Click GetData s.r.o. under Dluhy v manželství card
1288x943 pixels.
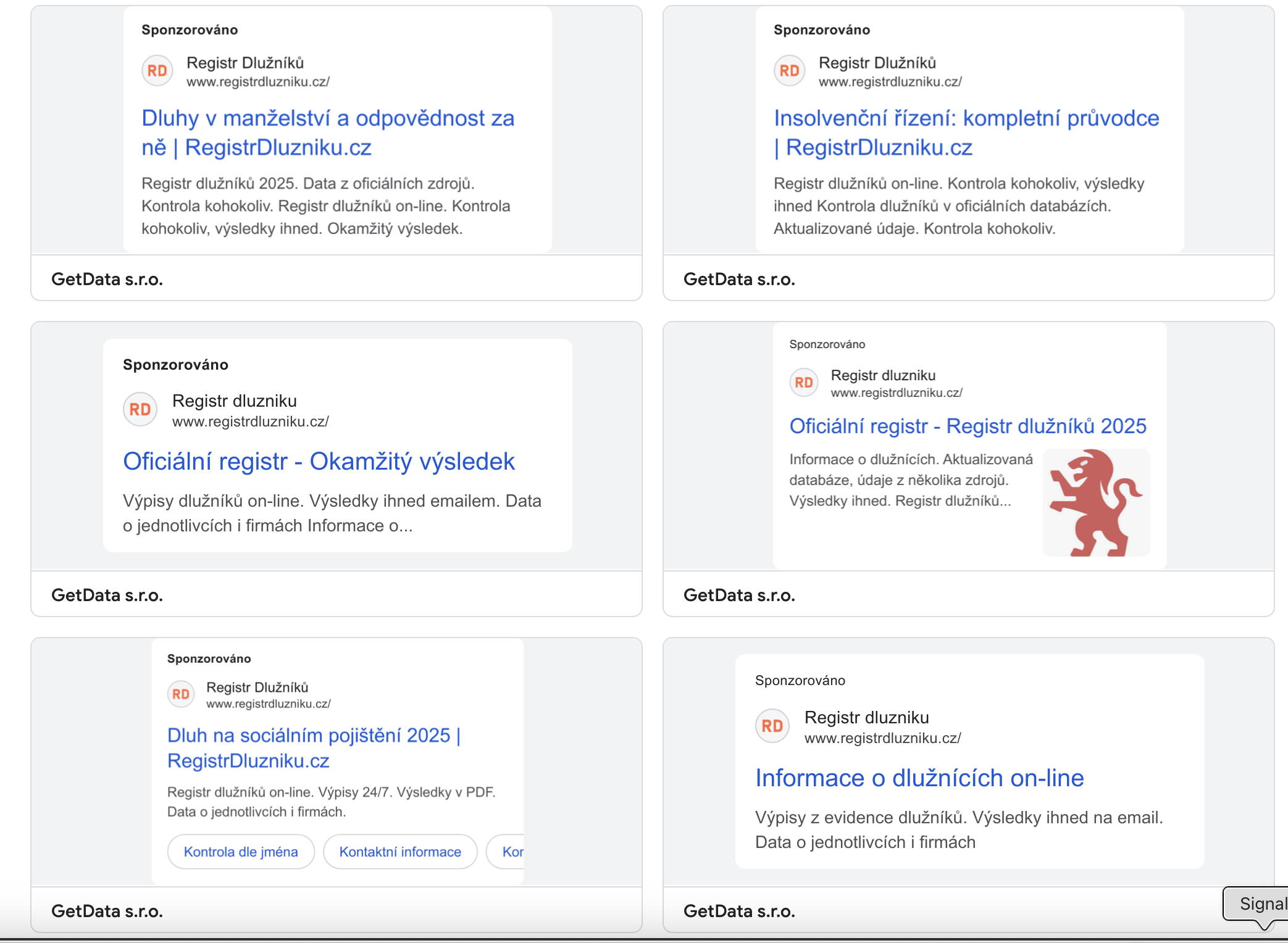[x=107, y=279]
